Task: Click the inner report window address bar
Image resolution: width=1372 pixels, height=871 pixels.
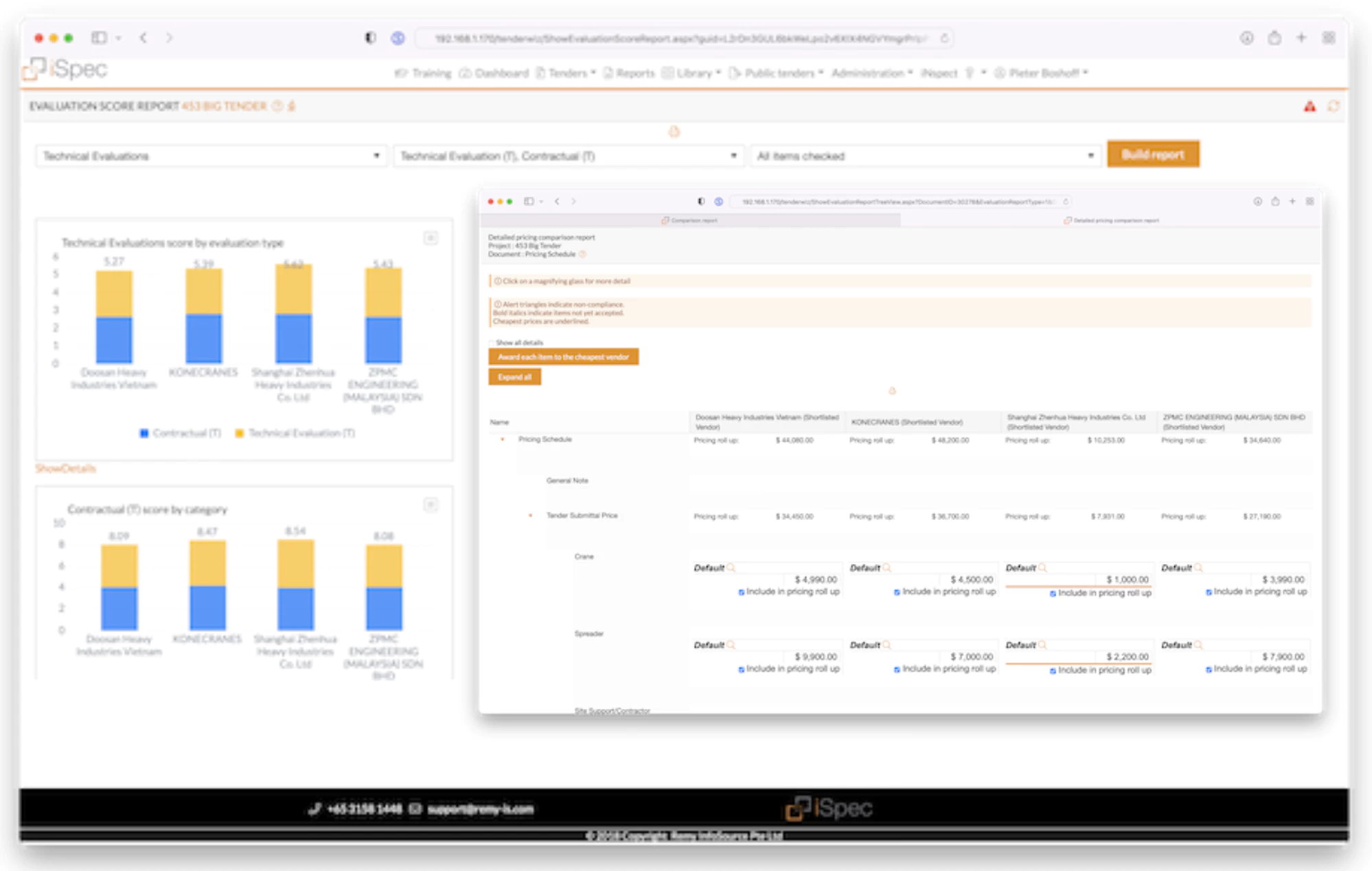Action: point(900,202)
